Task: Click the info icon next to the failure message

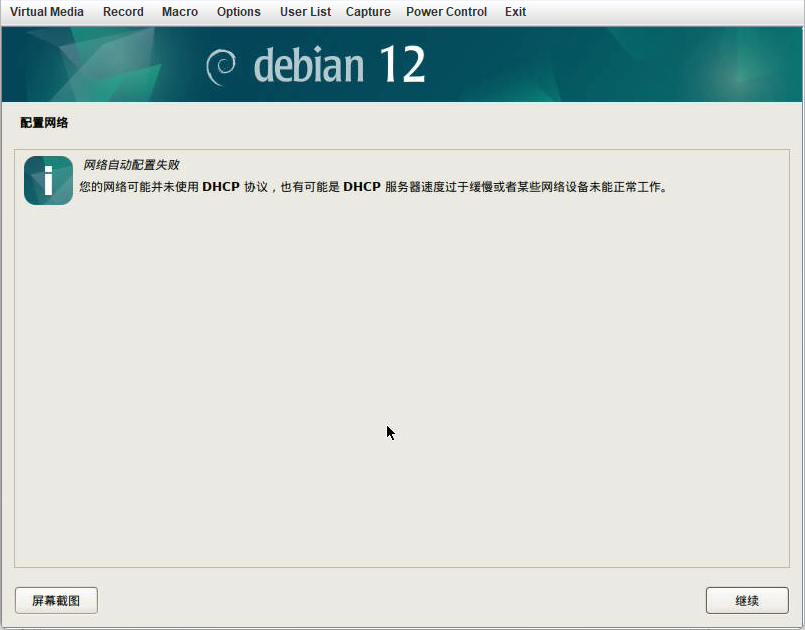Action: click(x=46, y=180)
